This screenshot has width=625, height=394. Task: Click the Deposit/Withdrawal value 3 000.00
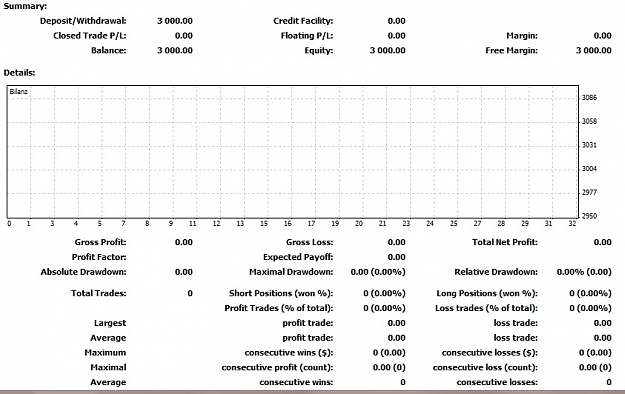tap(175, 21)
